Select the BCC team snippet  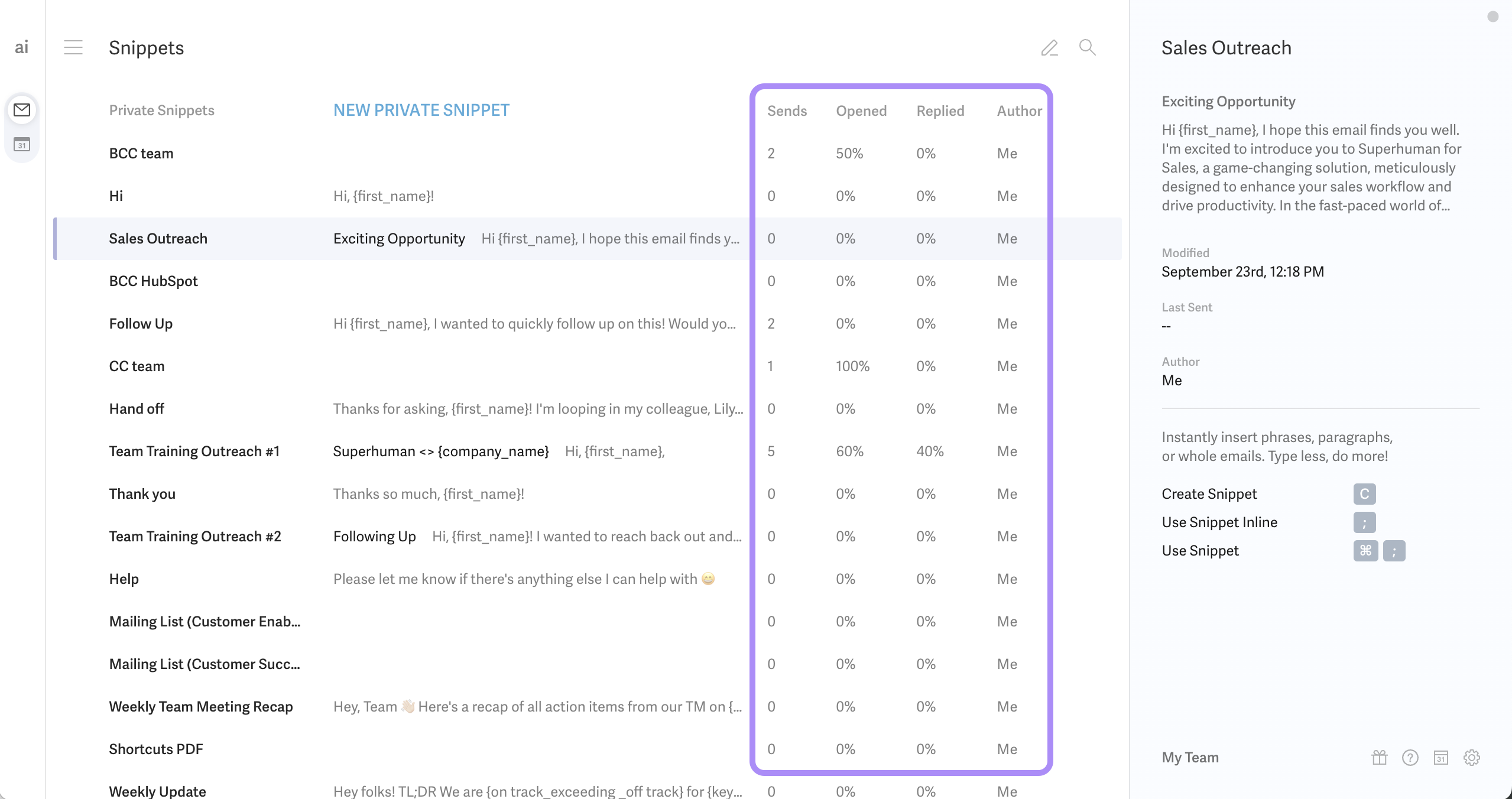[x=141, y=154]
